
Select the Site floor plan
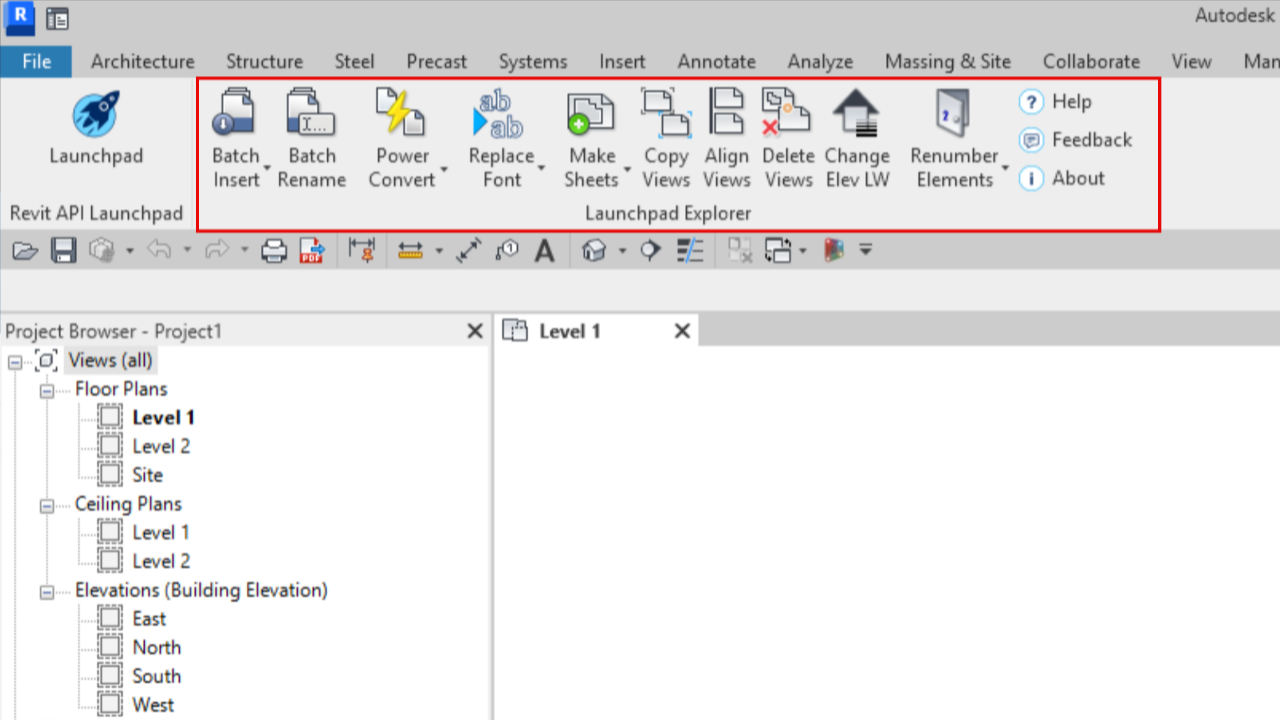[147, 475]
